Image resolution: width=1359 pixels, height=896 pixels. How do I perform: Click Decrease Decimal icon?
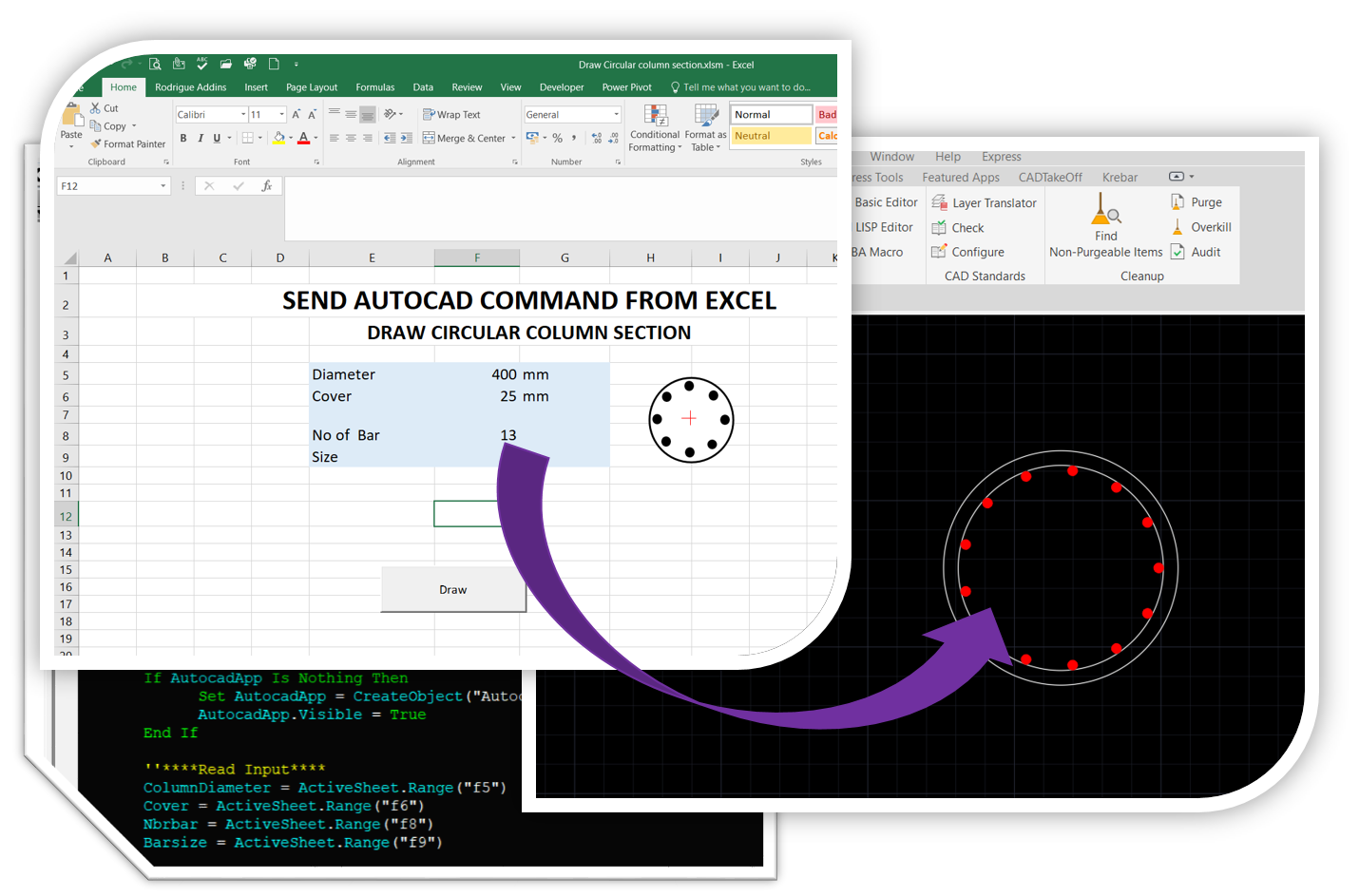[x=613, y=138]
